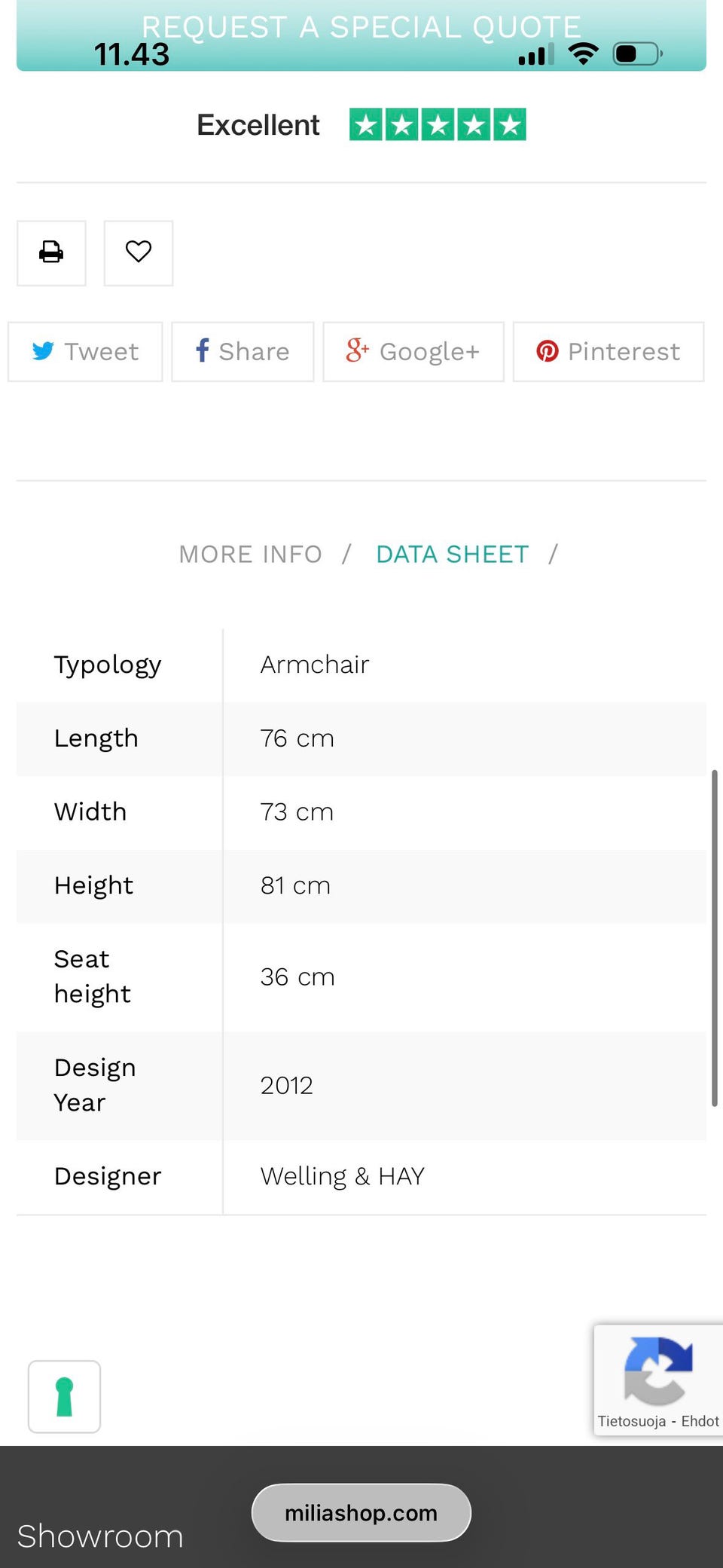The height and width of the screenshot is (1568, 723).
Task: Select the DATA SHEET tab
Action: 452,555
